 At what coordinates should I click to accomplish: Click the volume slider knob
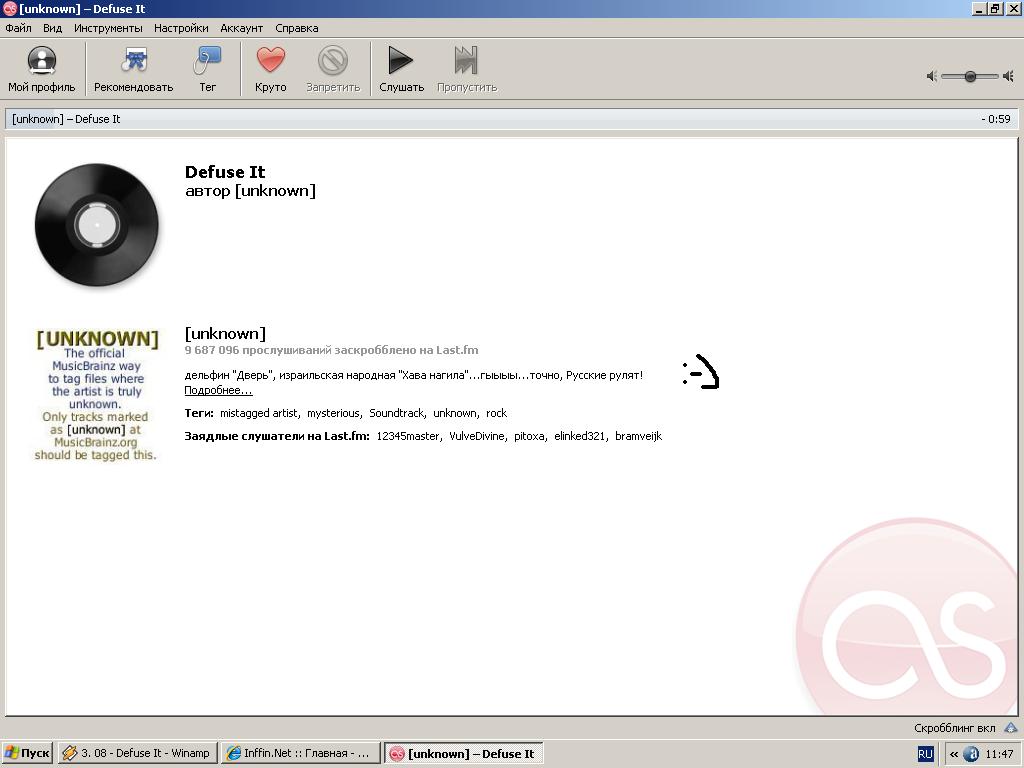[970, 76]
